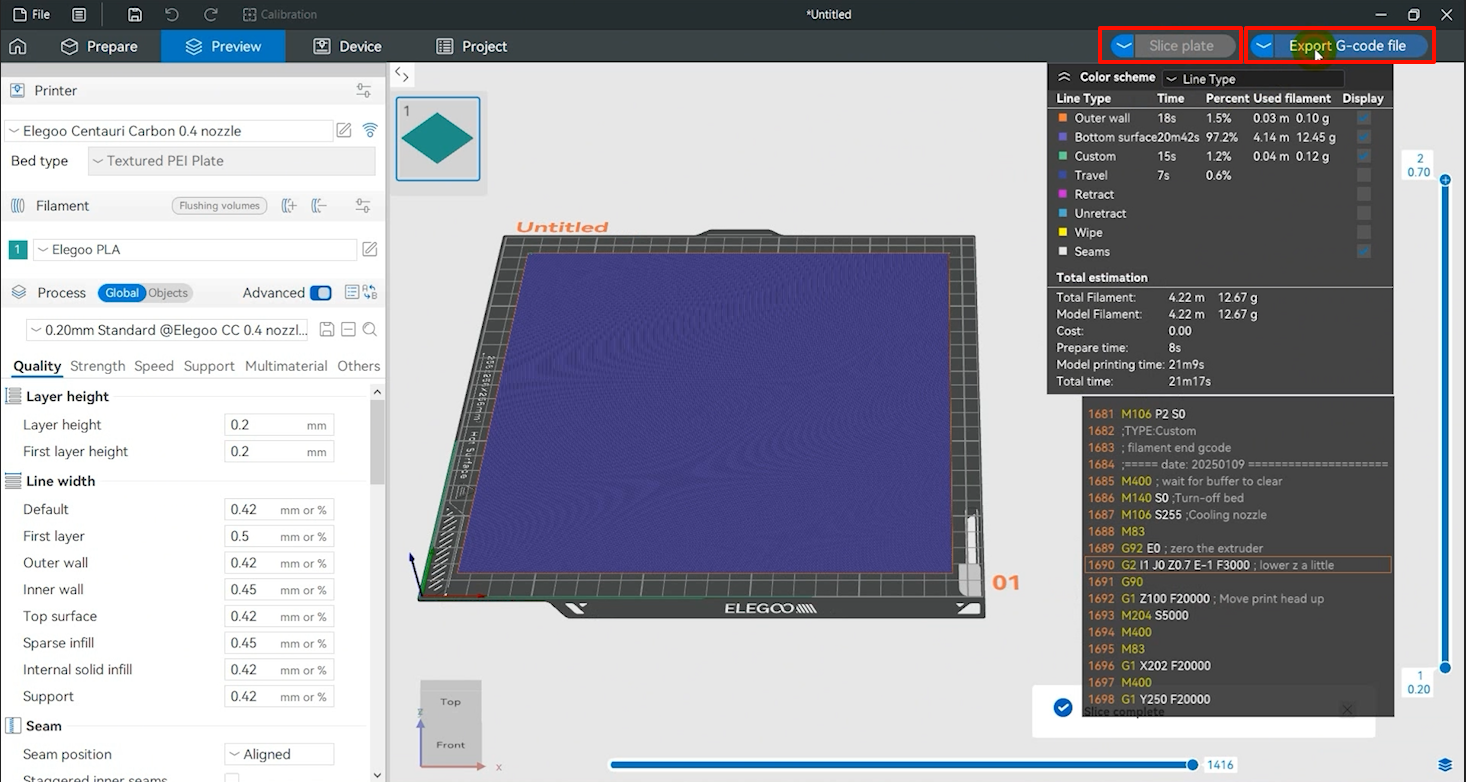Click the Redo icon in the top toolbar

click(209, 14)
